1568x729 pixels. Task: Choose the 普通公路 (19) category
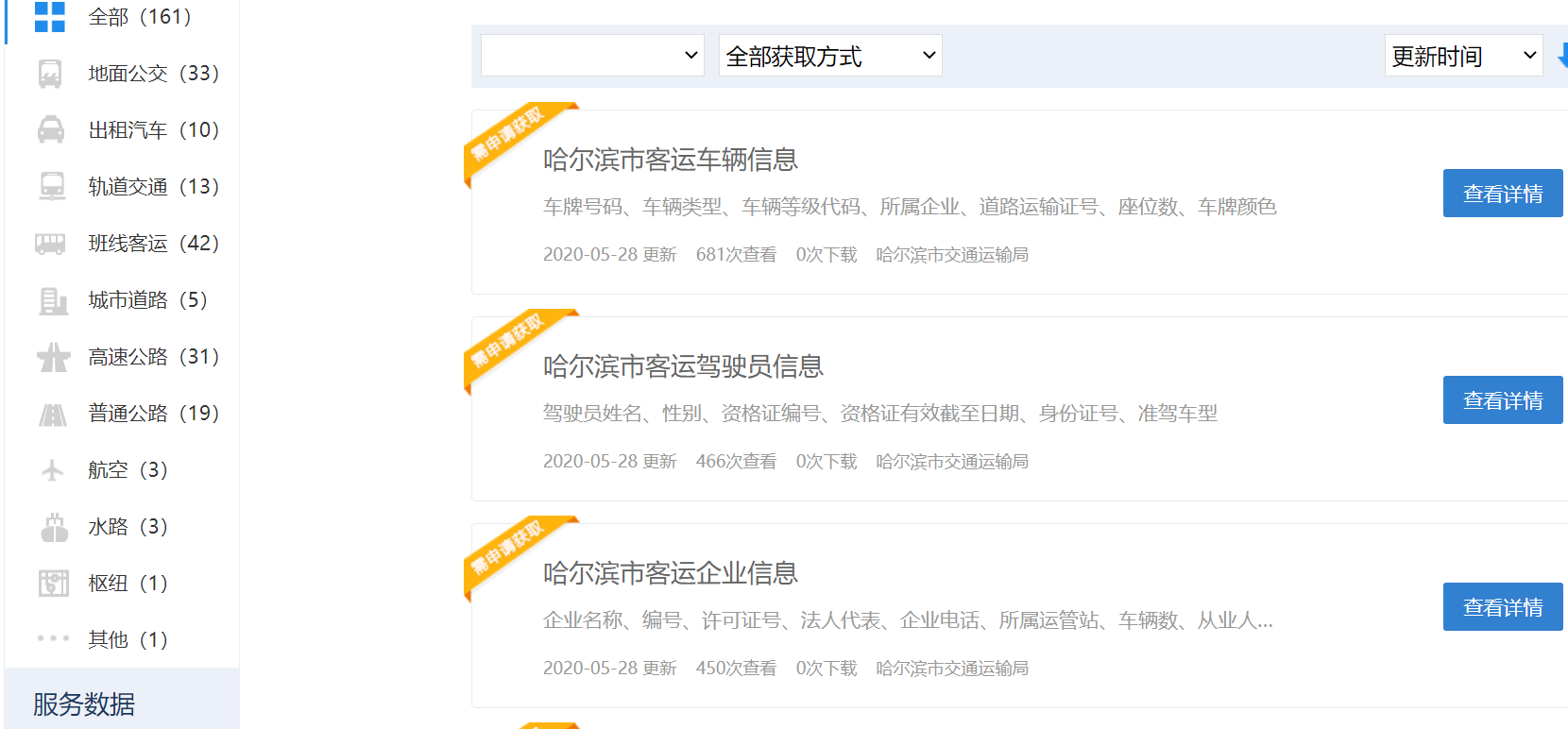153,414
